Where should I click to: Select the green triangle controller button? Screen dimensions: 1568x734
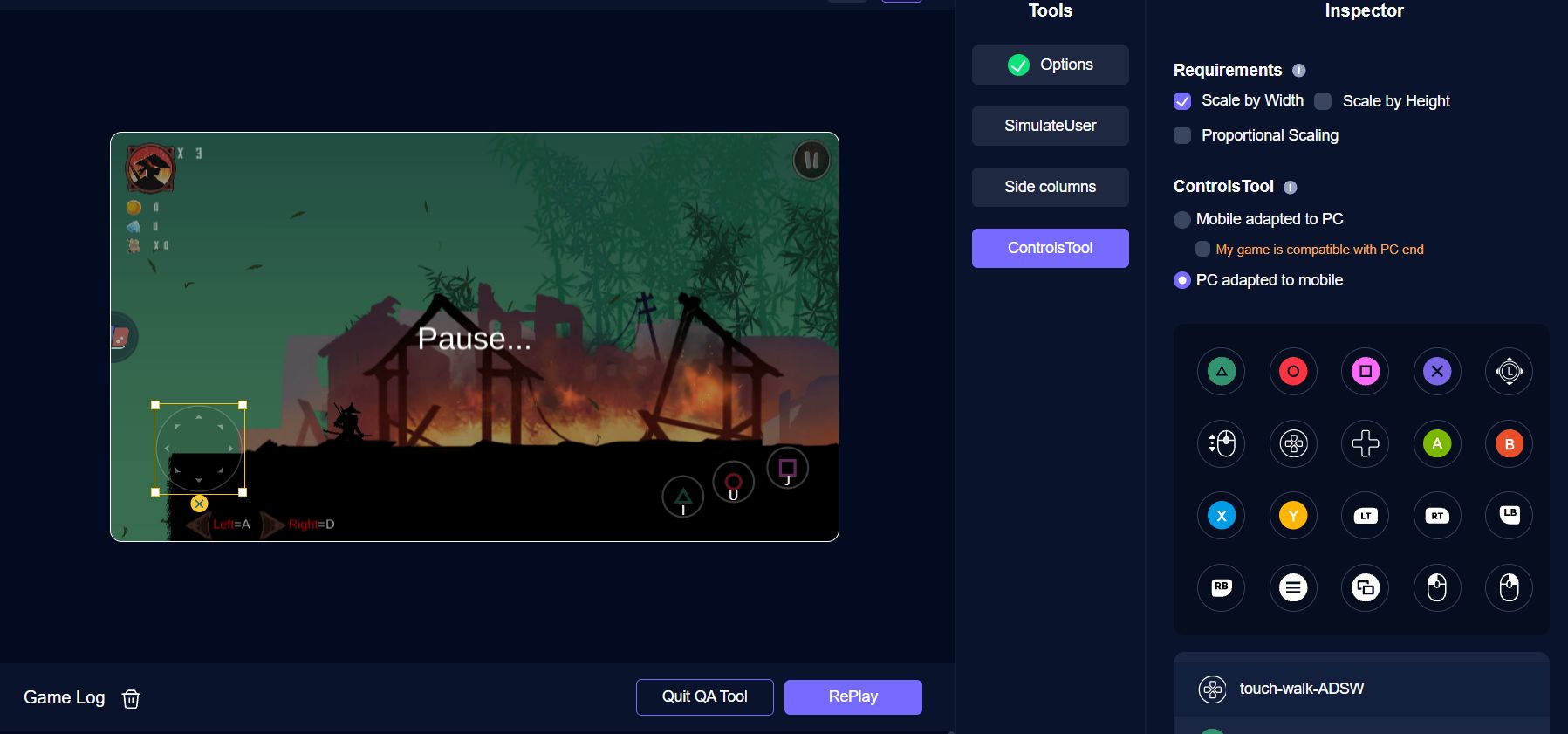(1221, 371)
